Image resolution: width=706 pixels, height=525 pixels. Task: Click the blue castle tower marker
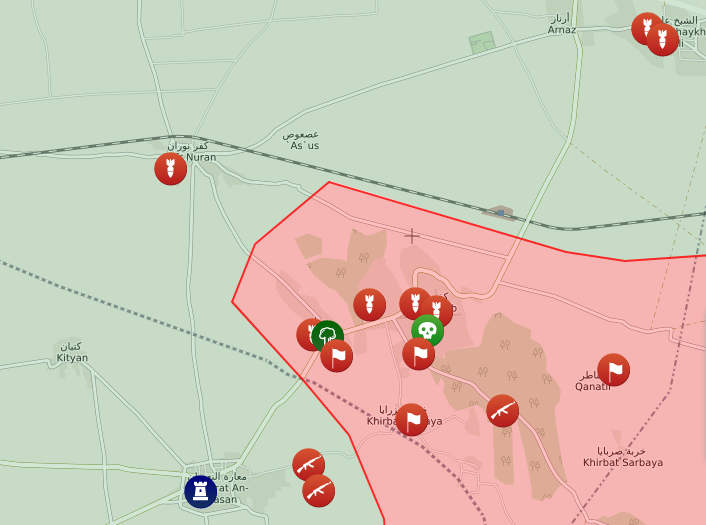pyautogui.click(x=201, y=492)
